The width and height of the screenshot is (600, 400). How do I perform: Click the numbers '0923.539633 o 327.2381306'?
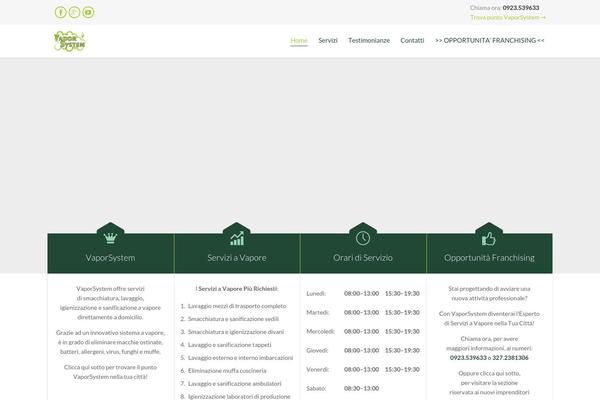coord(489,358)
